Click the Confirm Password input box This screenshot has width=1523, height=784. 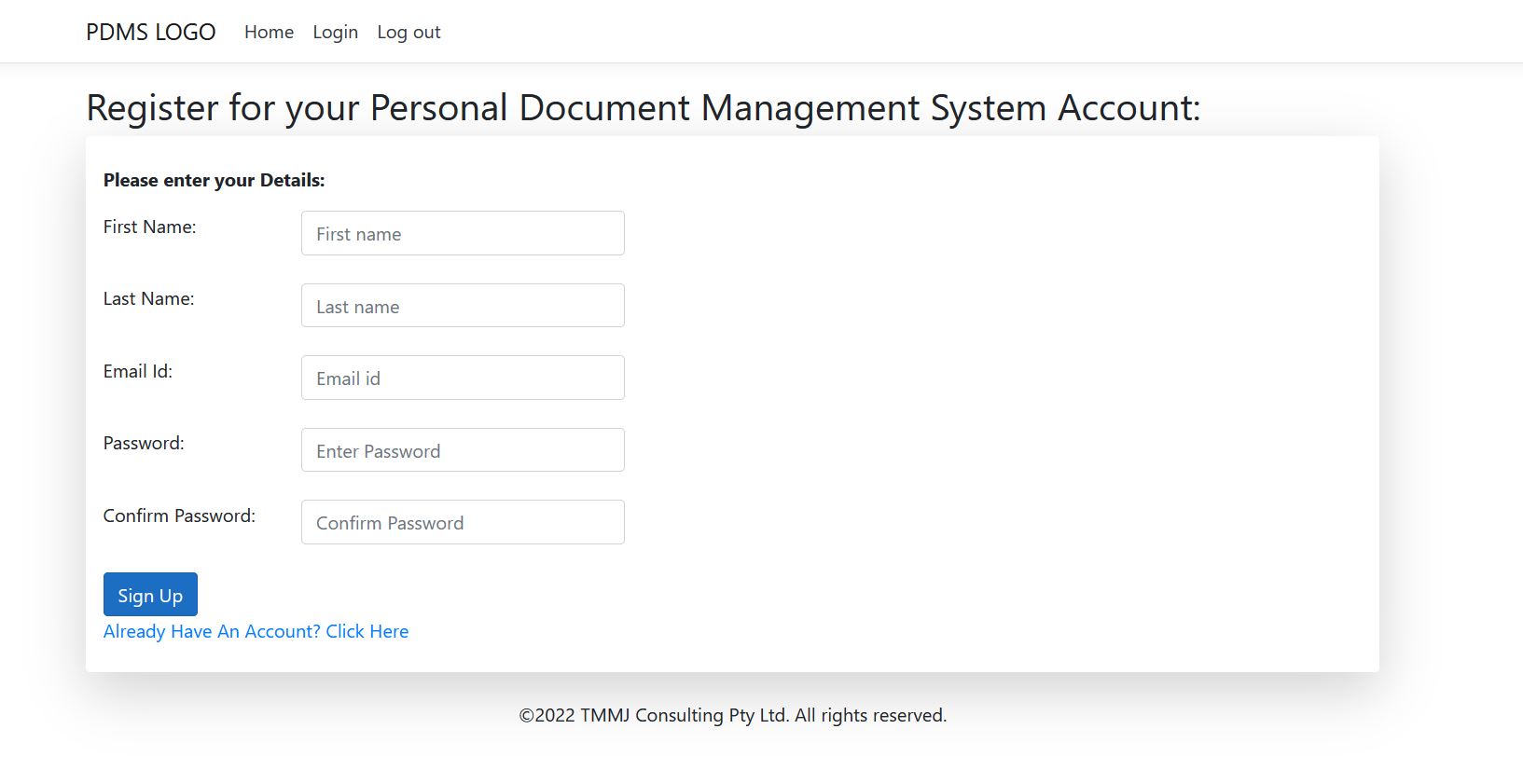[463, 522]
